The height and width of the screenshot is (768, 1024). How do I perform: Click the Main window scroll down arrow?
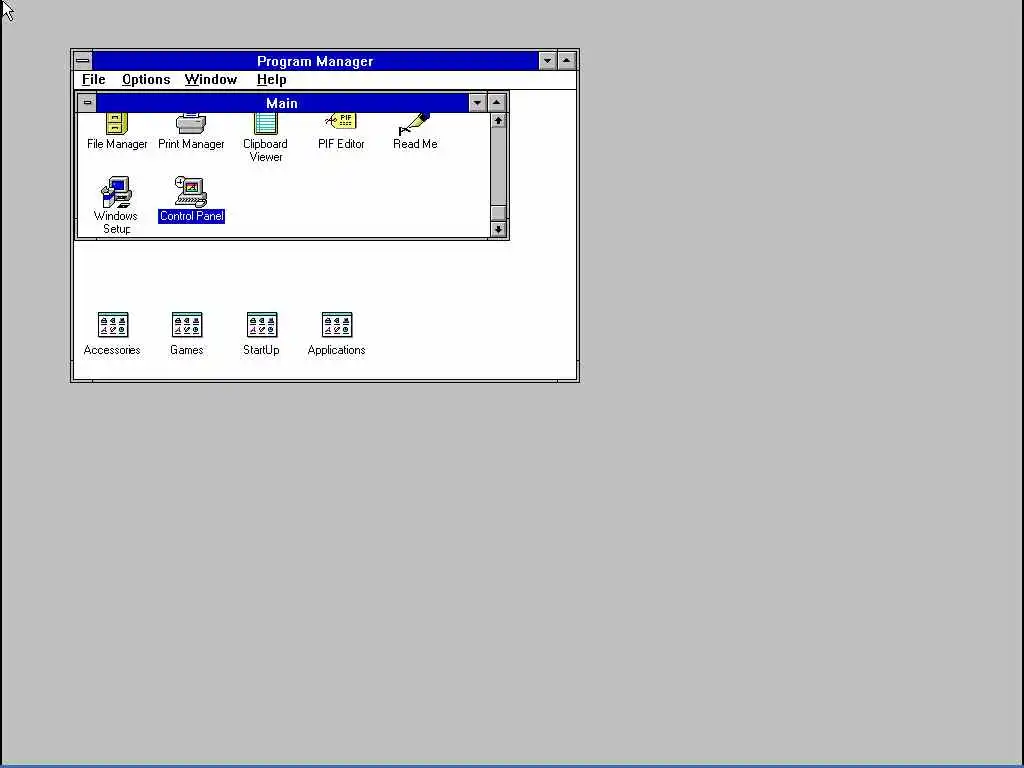pos(498,229)
